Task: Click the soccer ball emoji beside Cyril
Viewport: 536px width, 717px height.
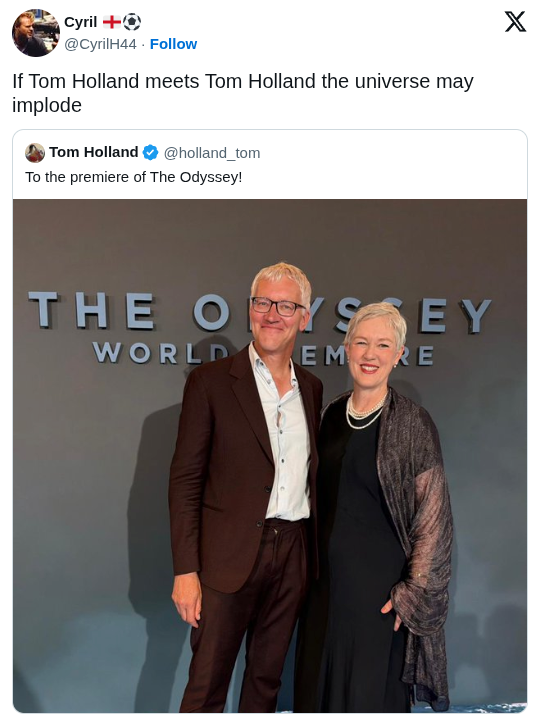Action: coord(132,21)
